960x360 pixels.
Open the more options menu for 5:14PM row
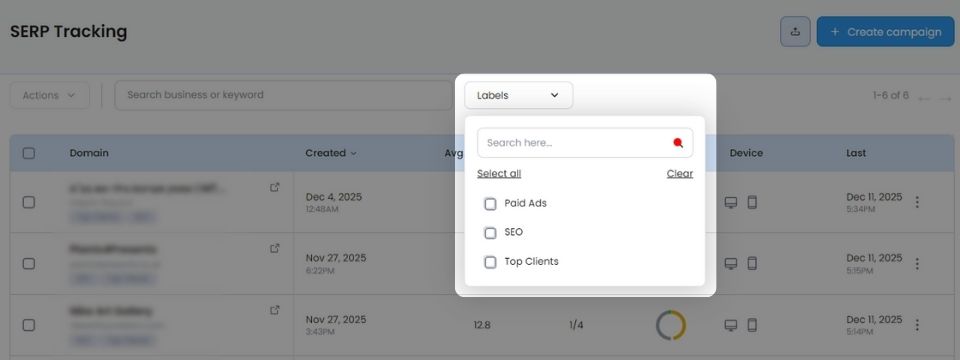coord(917,324)
